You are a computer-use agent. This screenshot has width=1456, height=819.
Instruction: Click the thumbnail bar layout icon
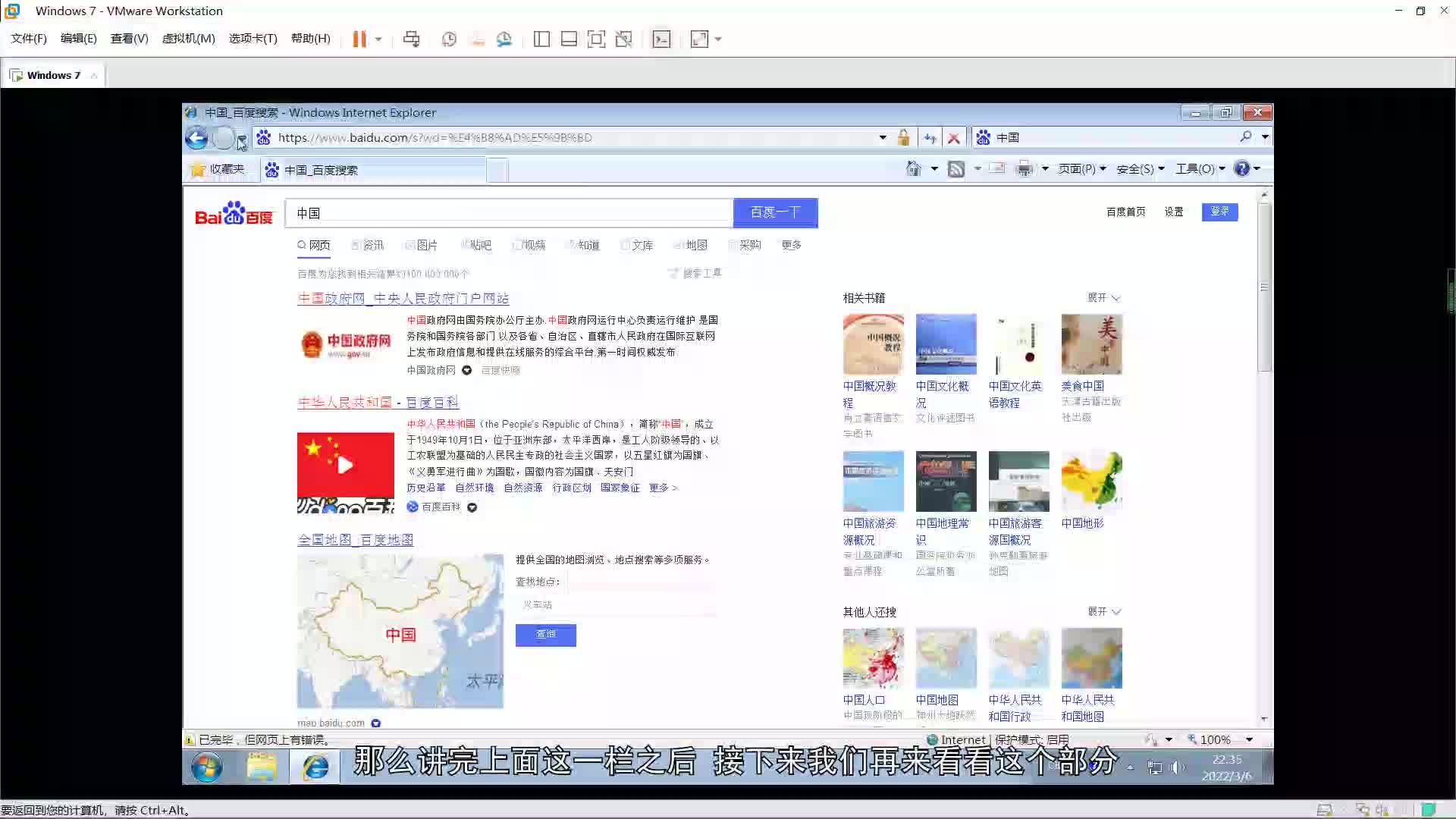[569, 39]
